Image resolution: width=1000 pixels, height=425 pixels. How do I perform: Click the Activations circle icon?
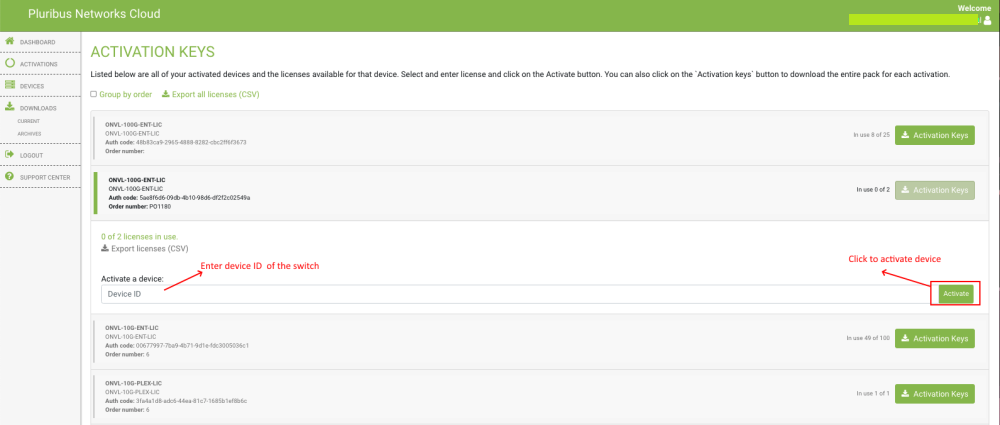pos(10,63)
